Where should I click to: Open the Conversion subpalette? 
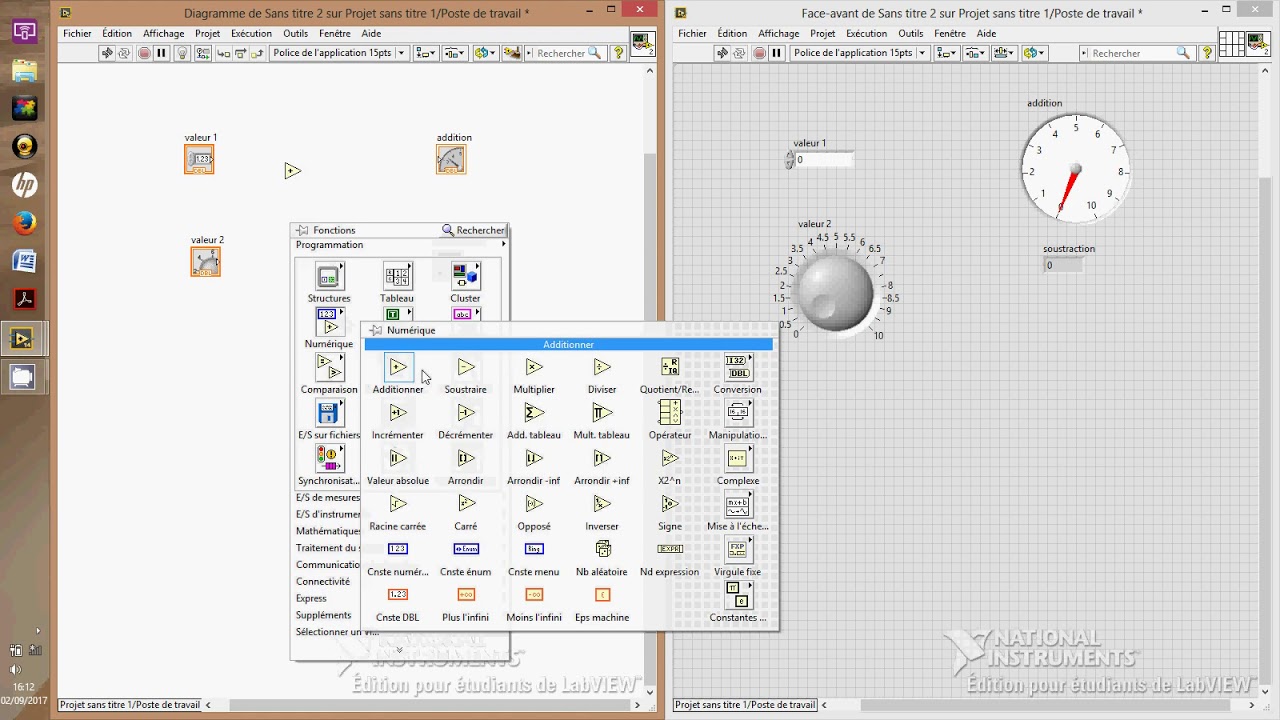click(x=738, y=367)
